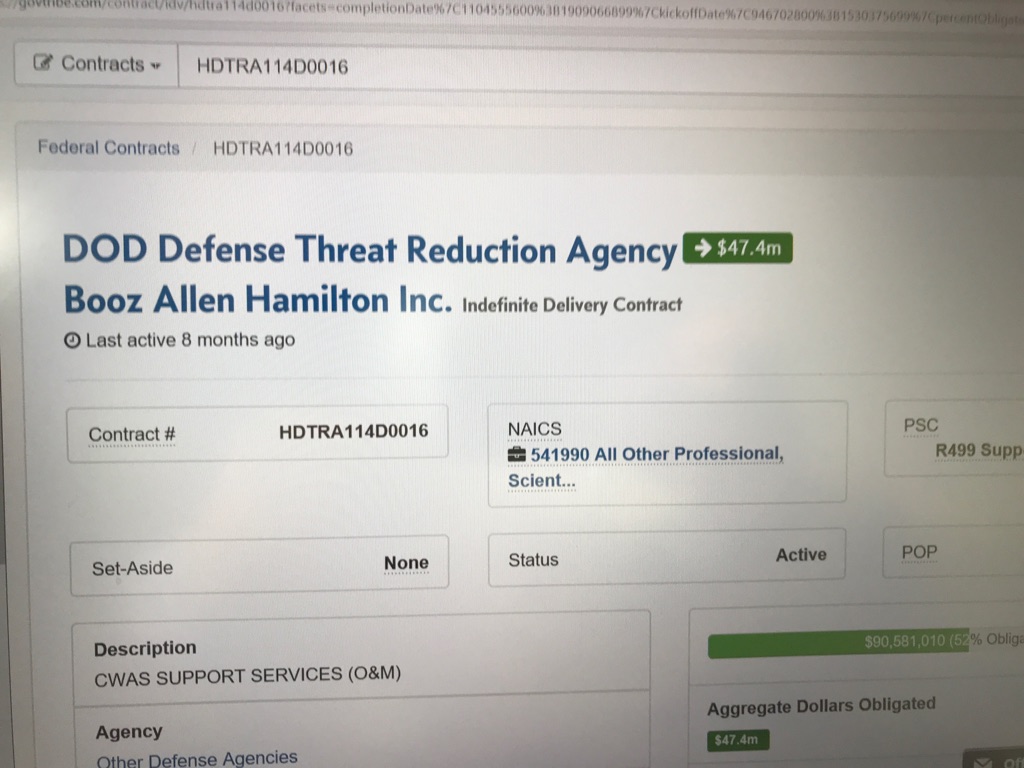Open DOD Defense Threat Reduction Agency link
The image size is (1024, 768).
pyautogui.click(x=369, y=250)
